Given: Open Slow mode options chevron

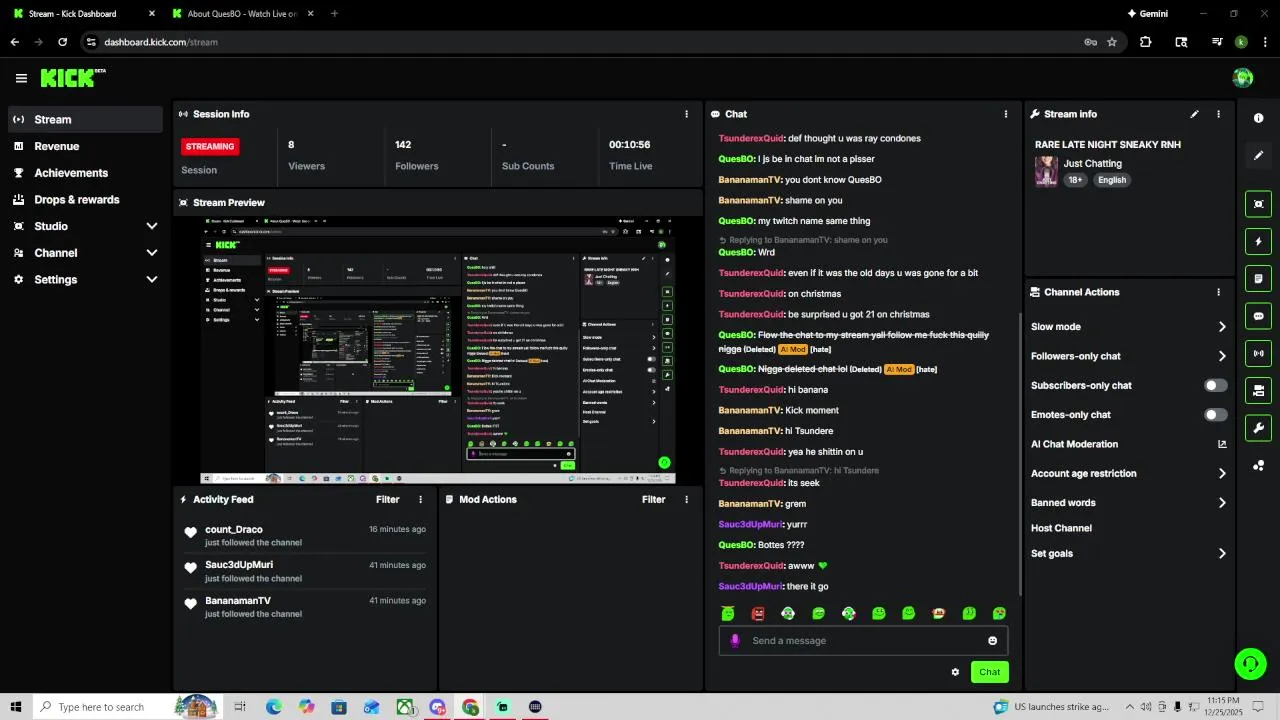Looking at the screenshot, I should 1222,327.
